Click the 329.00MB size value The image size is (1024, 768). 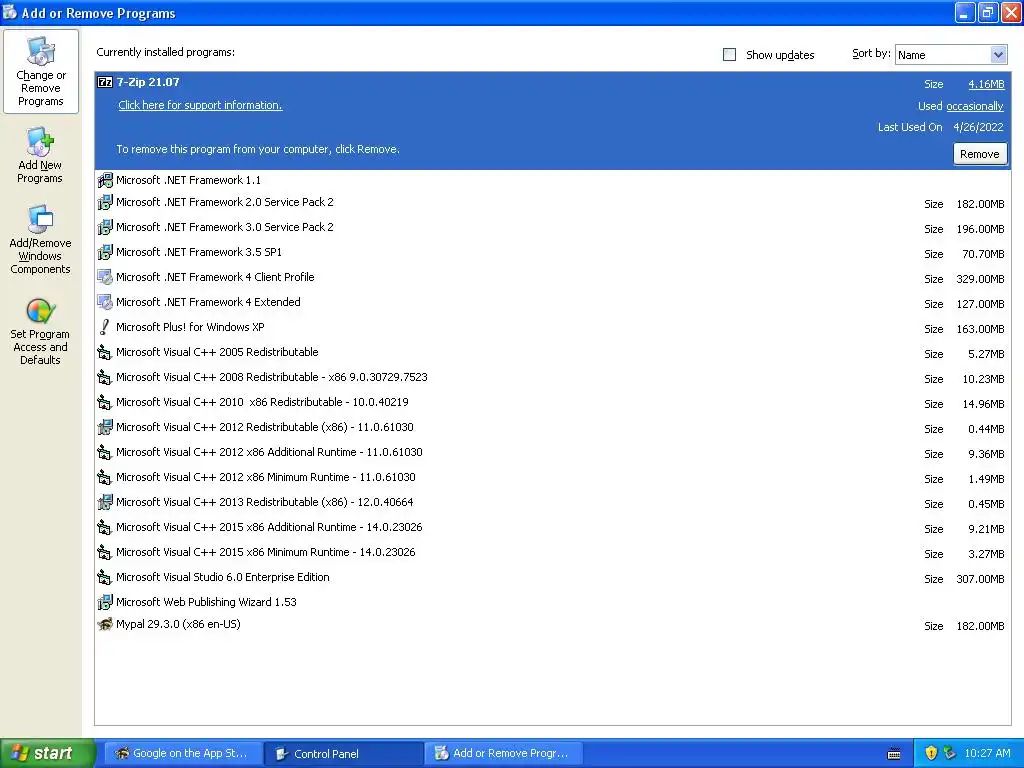980,280
